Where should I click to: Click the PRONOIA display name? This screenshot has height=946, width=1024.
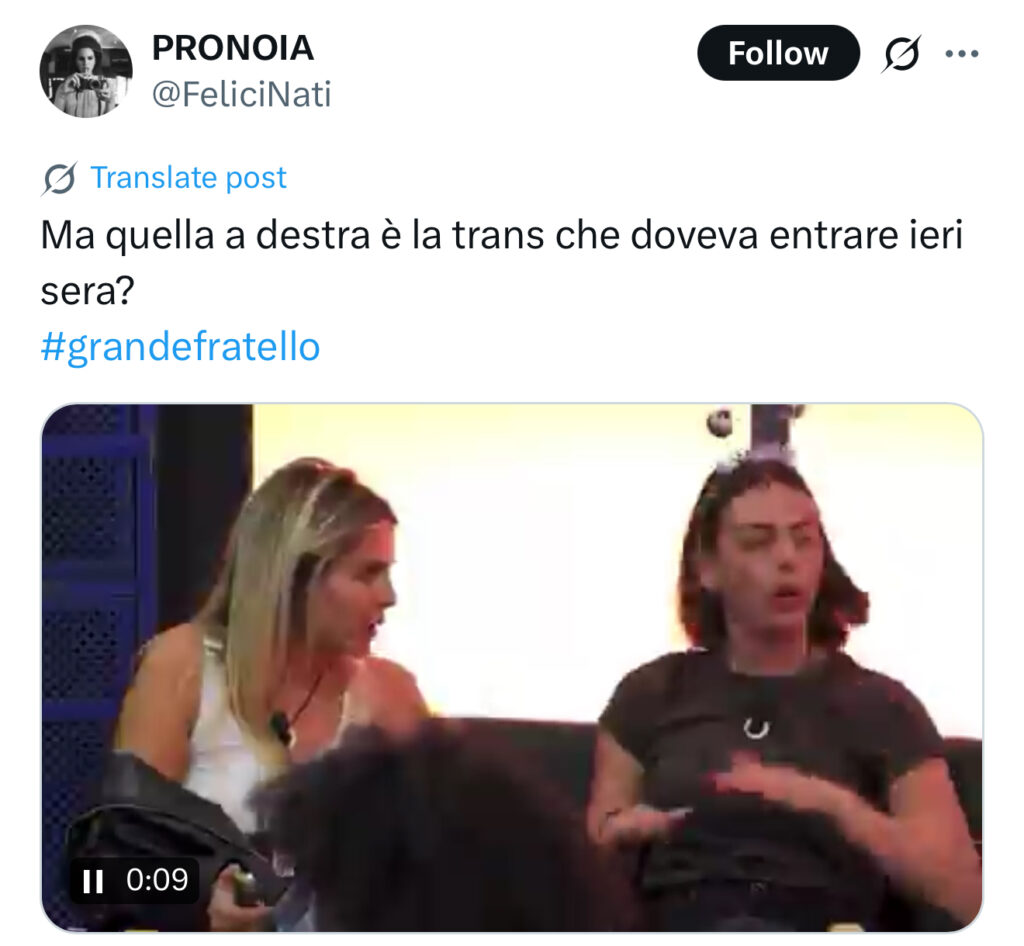coord(232,48)
